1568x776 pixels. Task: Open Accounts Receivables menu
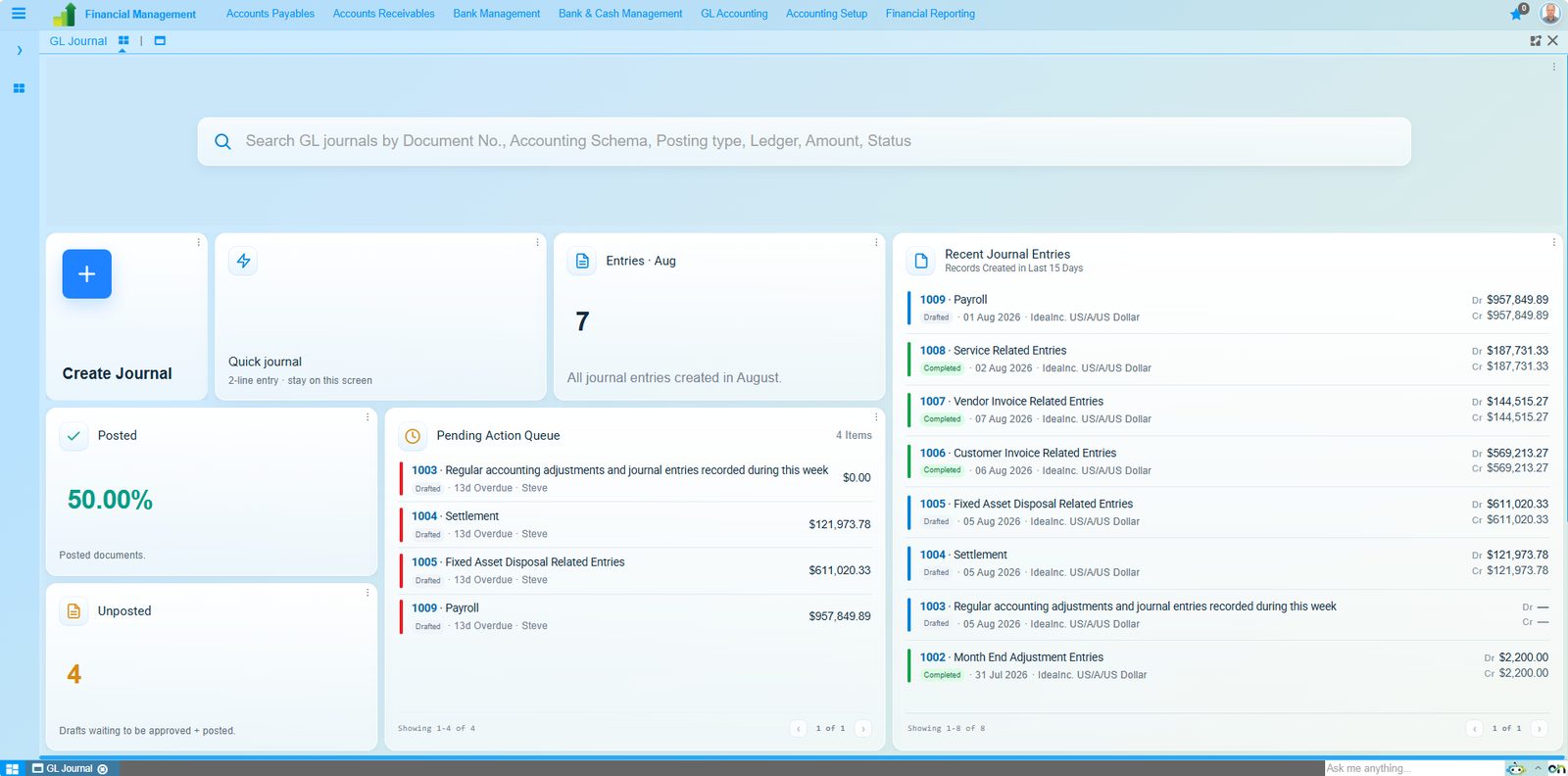click(x=383, y=14)
